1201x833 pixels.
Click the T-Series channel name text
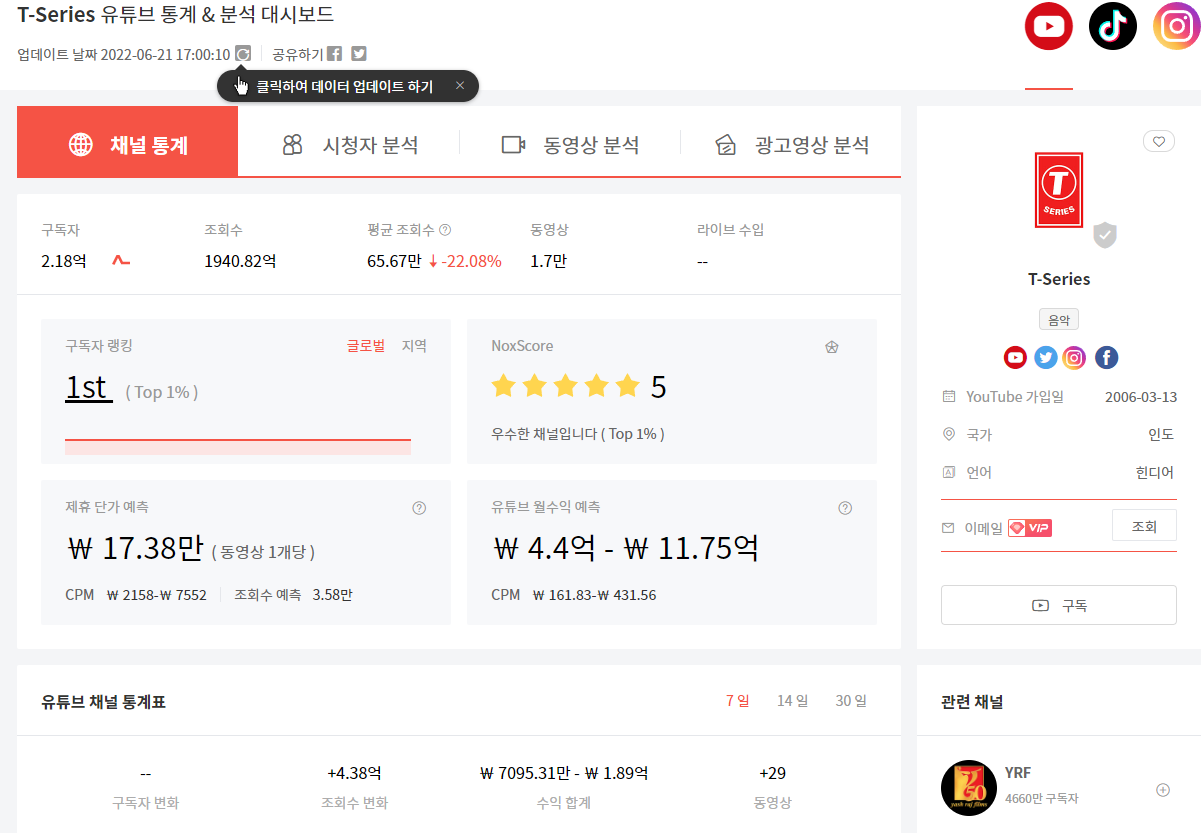click(x=1059, y=279)
